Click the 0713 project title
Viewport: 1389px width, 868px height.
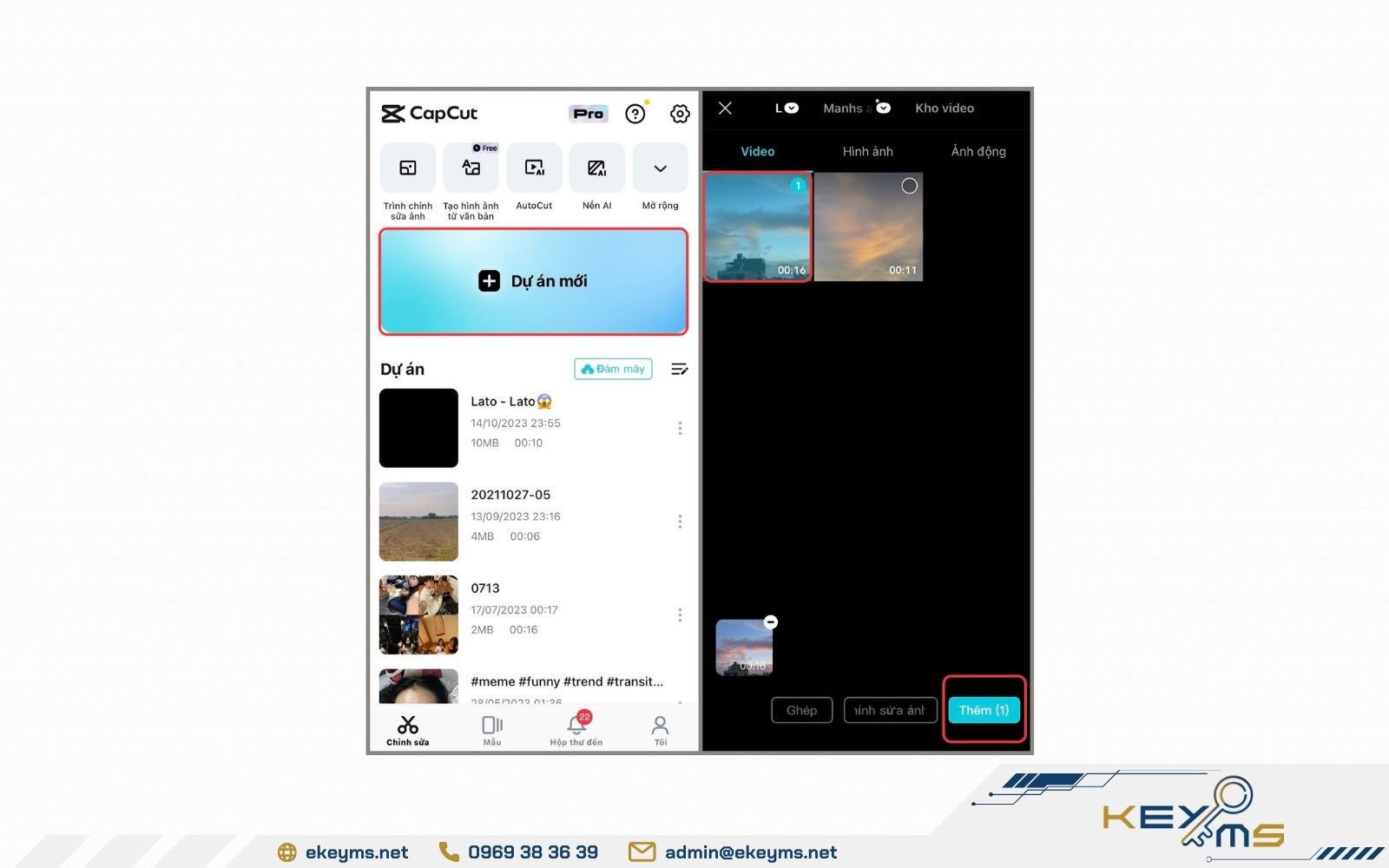point(485,588)
